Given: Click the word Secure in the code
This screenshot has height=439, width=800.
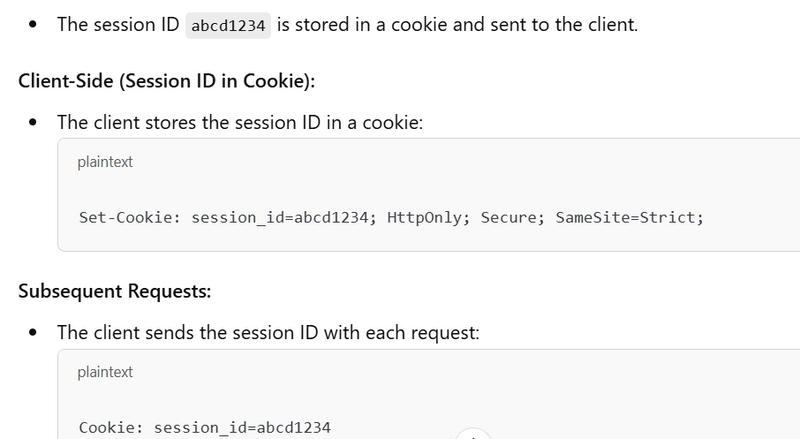Looking at the screenshot, I should click(511, 217).
